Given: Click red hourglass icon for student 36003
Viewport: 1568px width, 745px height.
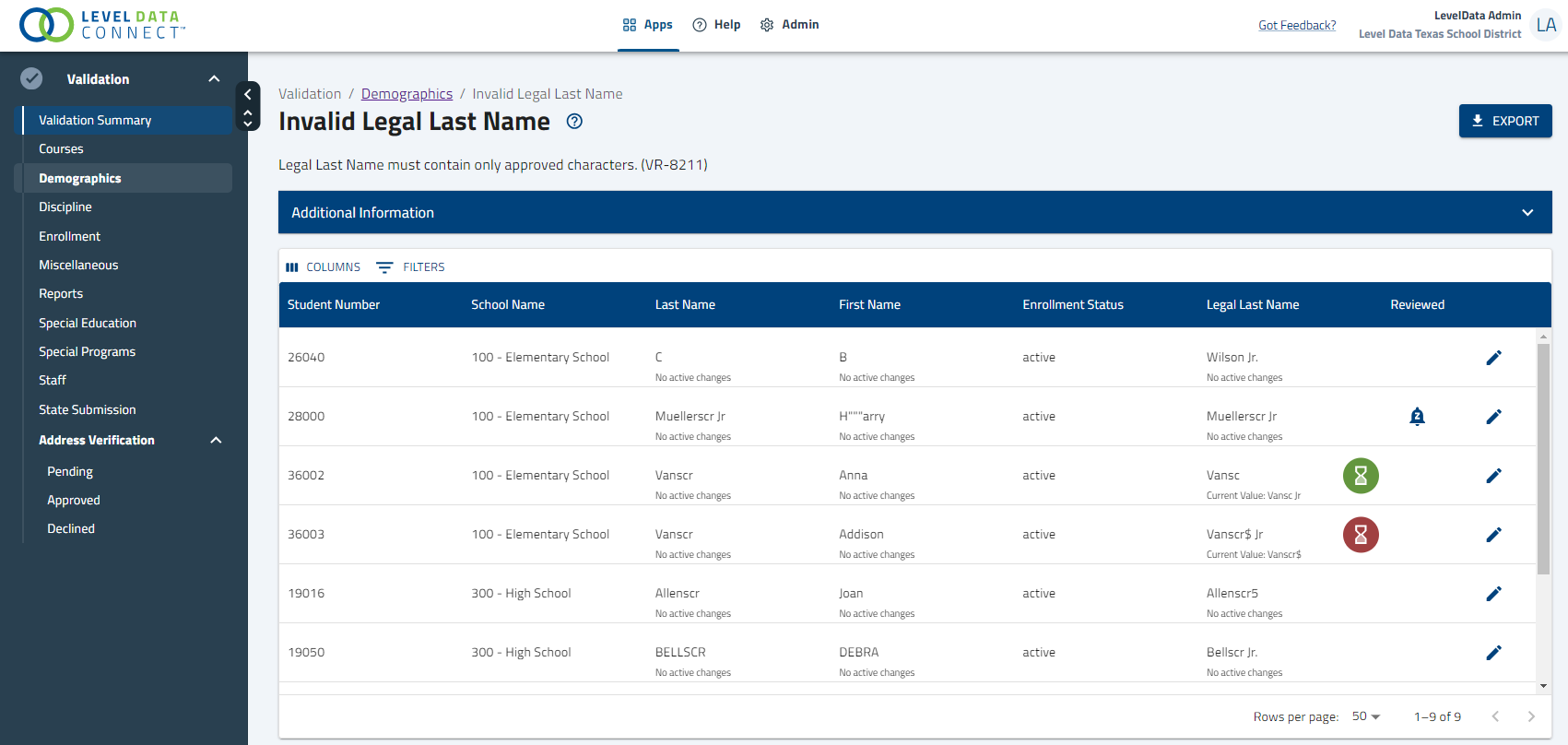Looking at the screenshot, I should tap(1361, 535).
